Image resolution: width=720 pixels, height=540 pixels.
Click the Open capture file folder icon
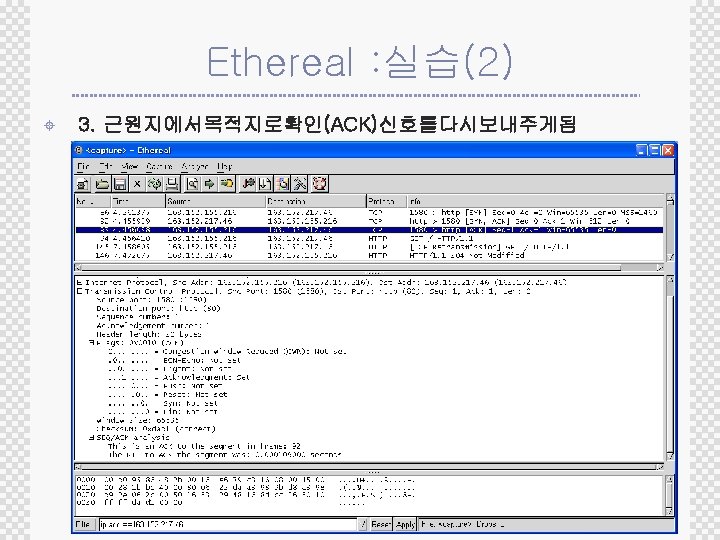pos(102,184)
